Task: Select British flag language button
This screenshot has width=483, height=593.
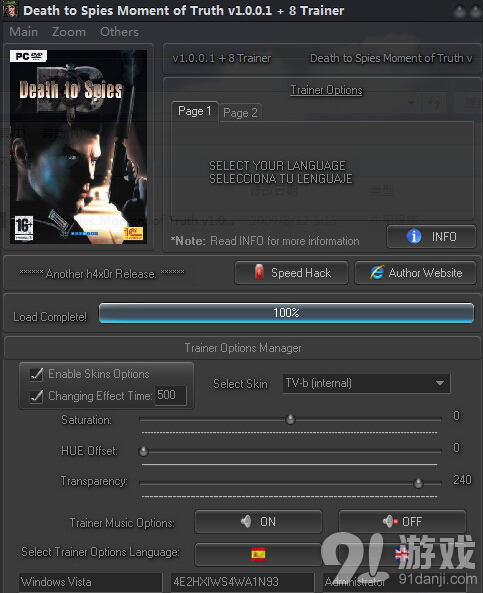Action: point(402,554)
